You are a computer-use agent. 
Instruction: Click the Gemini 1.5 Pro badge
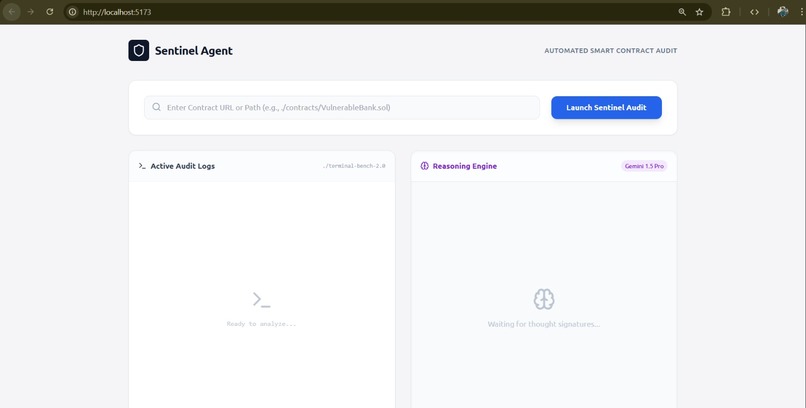(x=644, y=166)
